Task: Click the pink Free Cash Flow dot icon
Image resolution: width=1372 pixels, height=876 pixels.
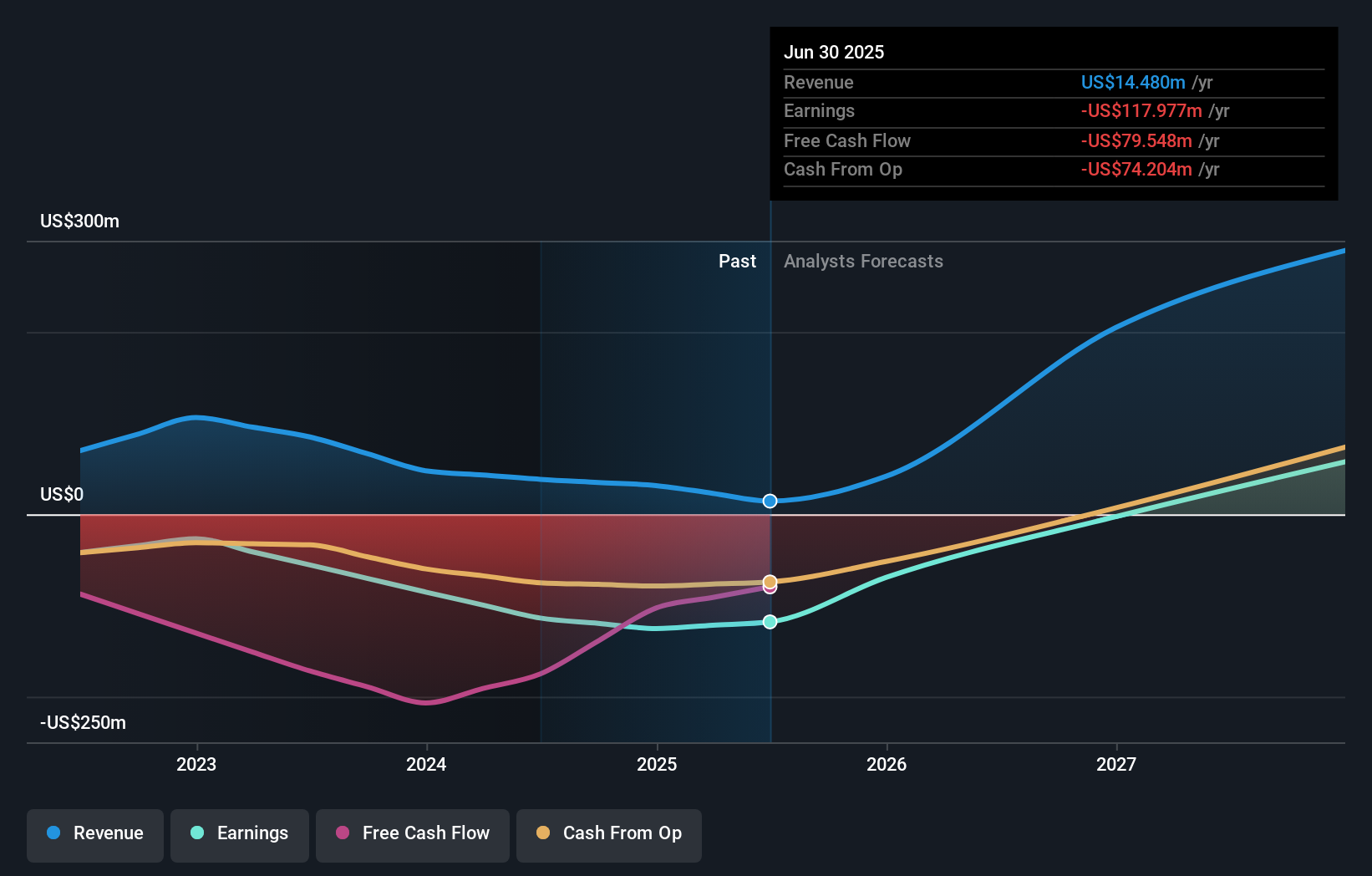Action: [342, 833]
